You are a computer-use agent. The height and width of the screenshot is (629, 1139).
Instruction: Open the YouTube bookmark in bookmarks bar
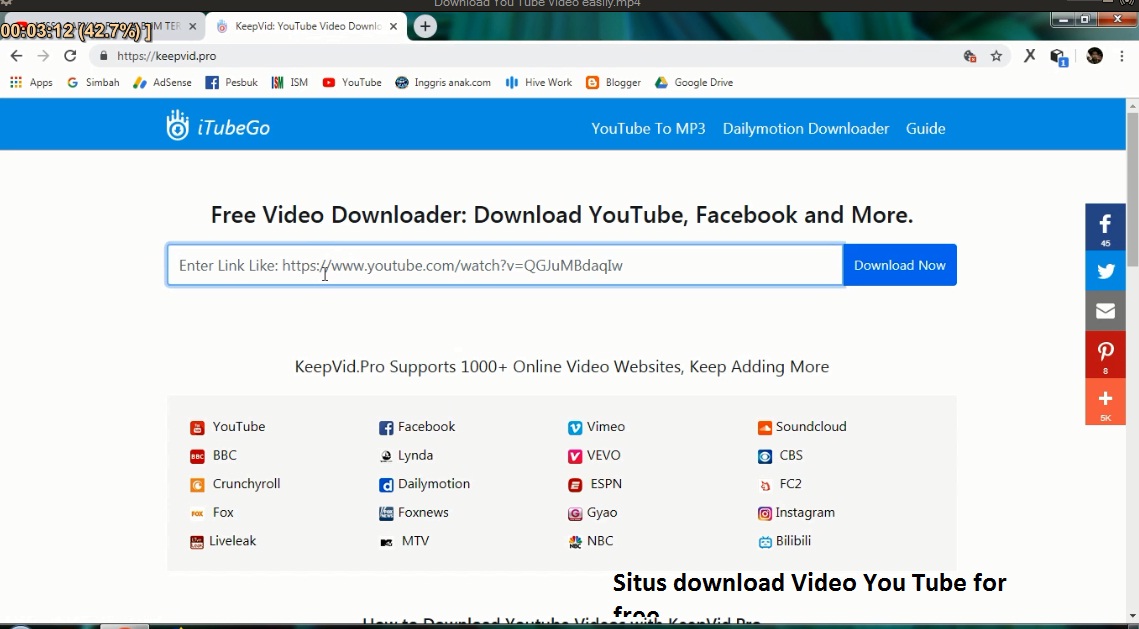pyautogui.click(x=352, y=83)
